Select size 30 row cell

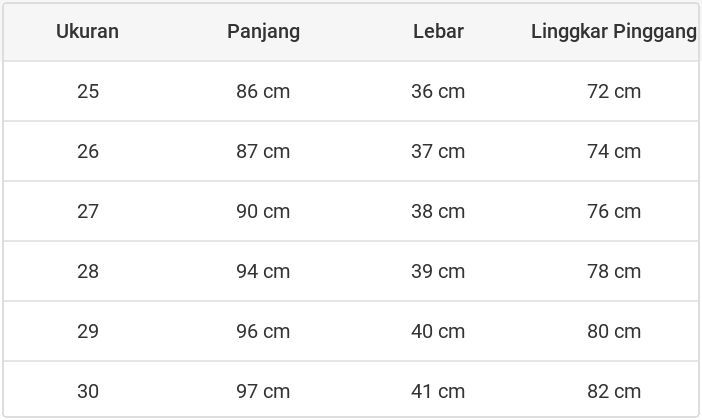[88, 391]
